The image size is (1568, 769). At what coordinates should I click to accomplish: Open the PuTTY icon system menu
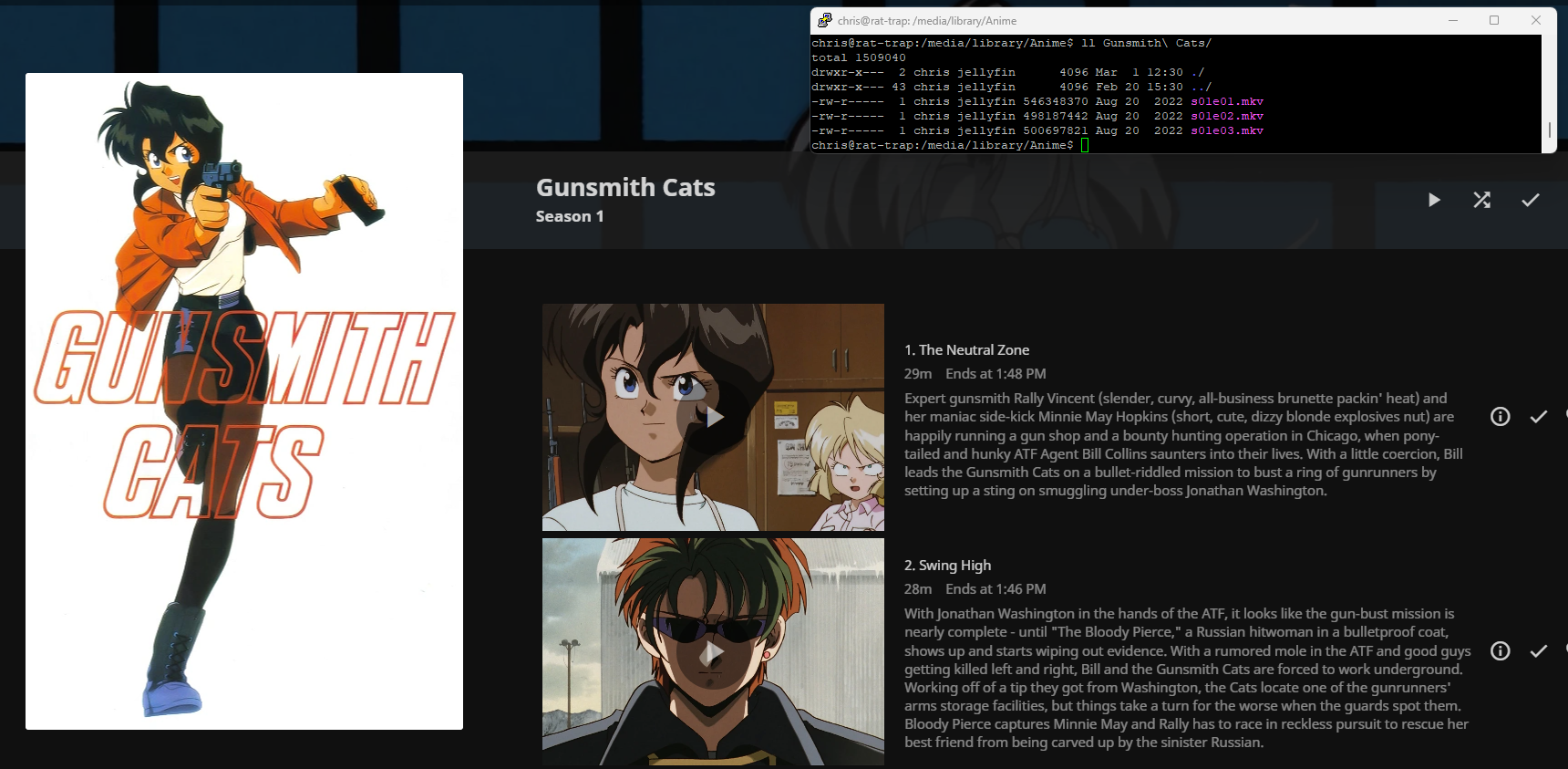tap(824, 20)
